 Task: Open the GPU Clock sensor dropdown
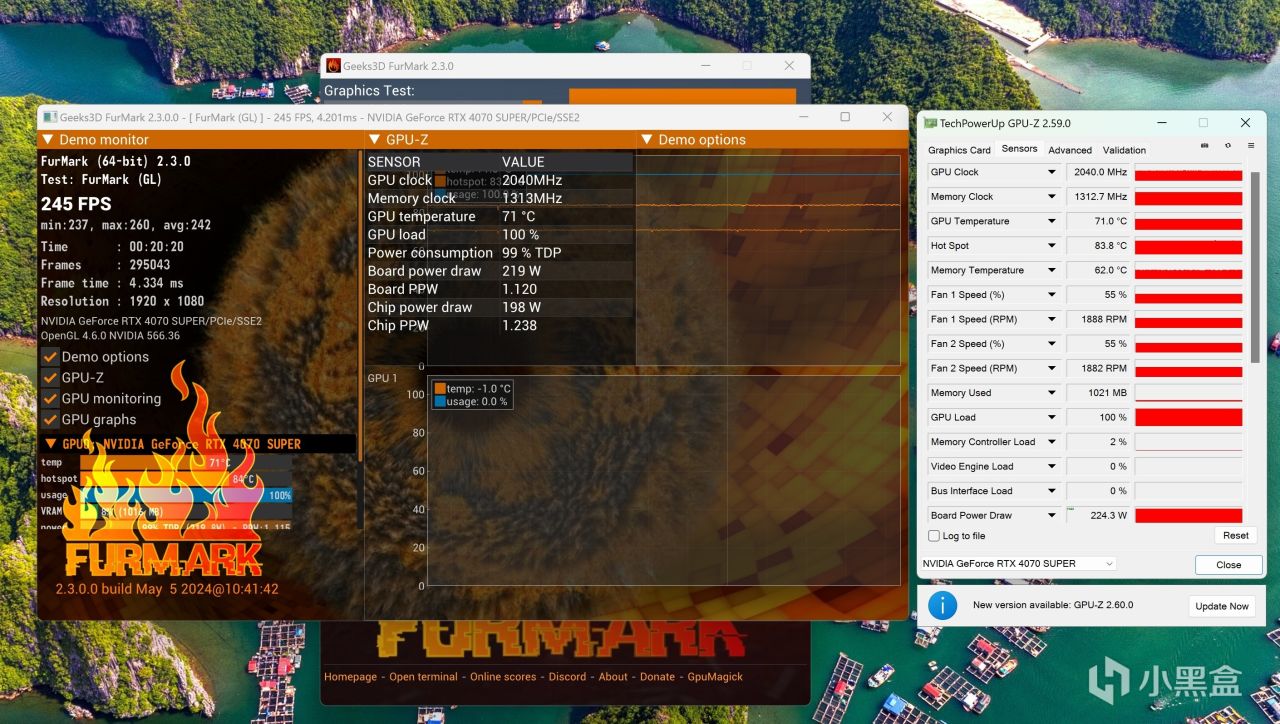pyautogui.click(x=1051, y=172)
